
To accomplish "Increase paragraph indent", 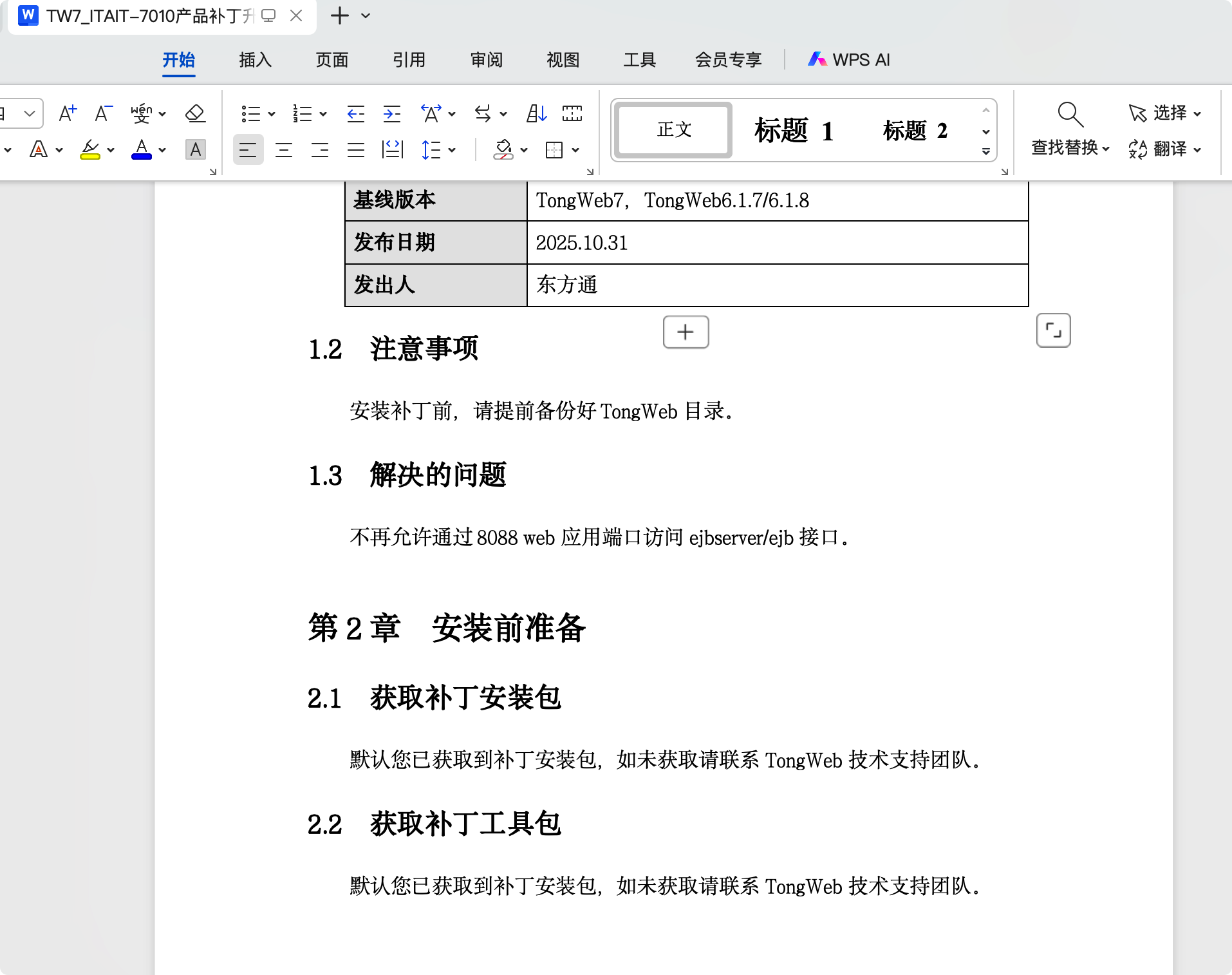I will pos(392,114).
